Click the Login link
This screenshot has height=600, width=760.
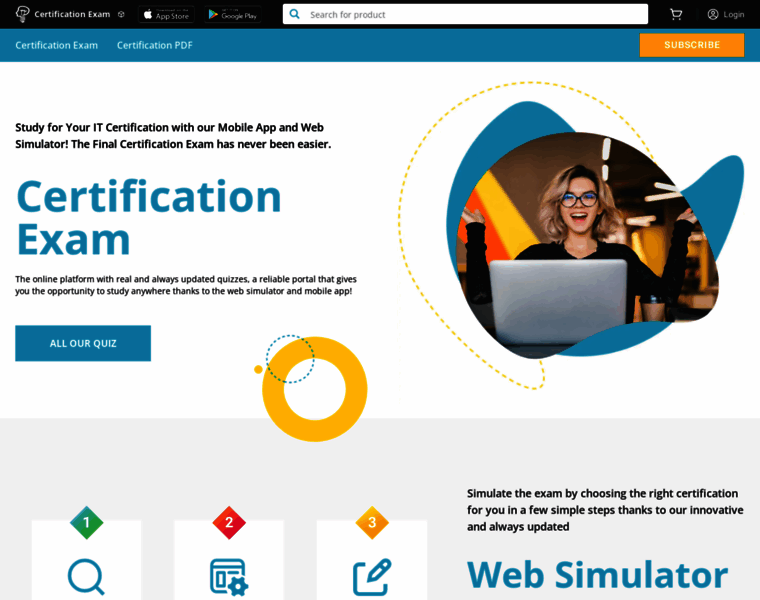(x=734, y=14)
